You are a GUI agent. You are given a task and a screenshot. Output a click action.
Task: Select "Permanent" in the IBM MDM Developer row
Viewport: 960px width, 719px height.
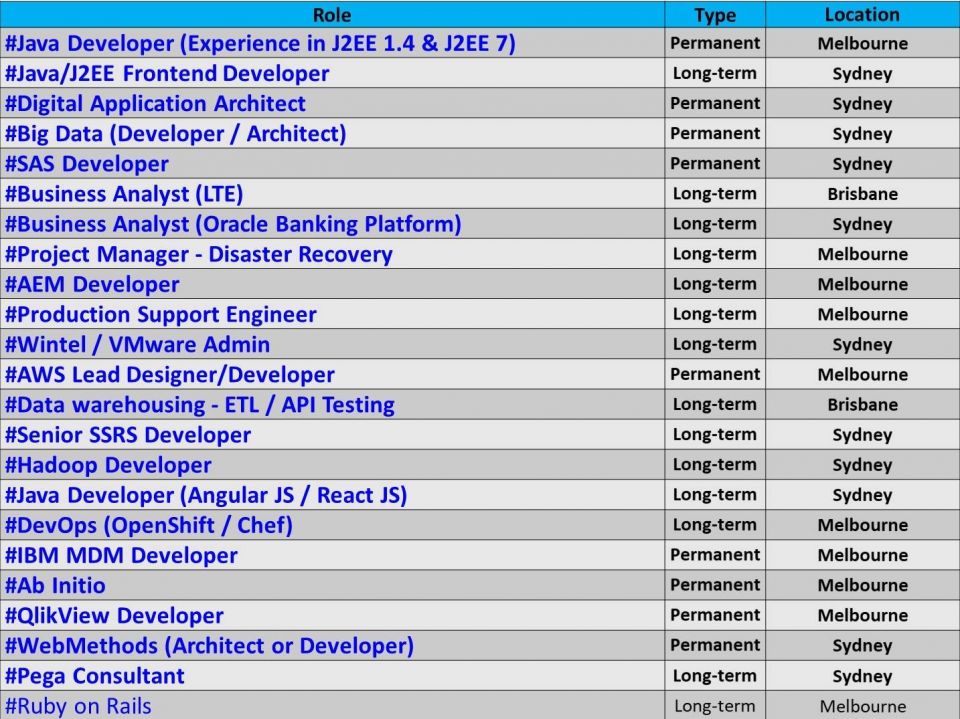point(715,555)
